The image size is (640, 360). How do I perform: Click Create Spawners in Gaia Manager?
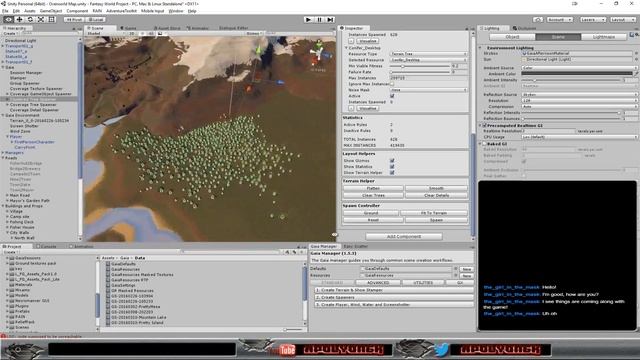394,297
